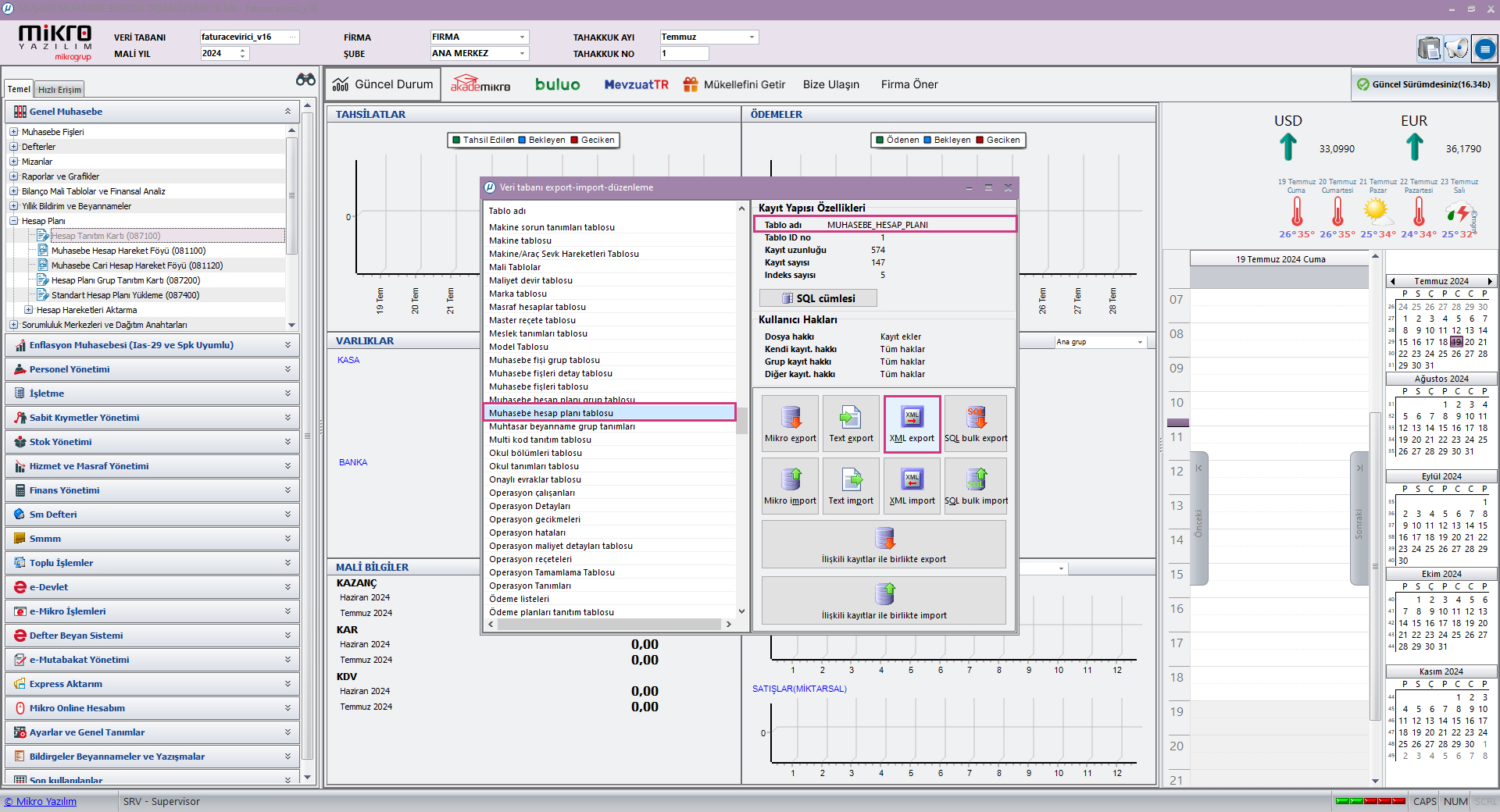Click the BANKA link in Varlıklar
1500x812 pixels.
pyautogui.click(x=353, y=462)
